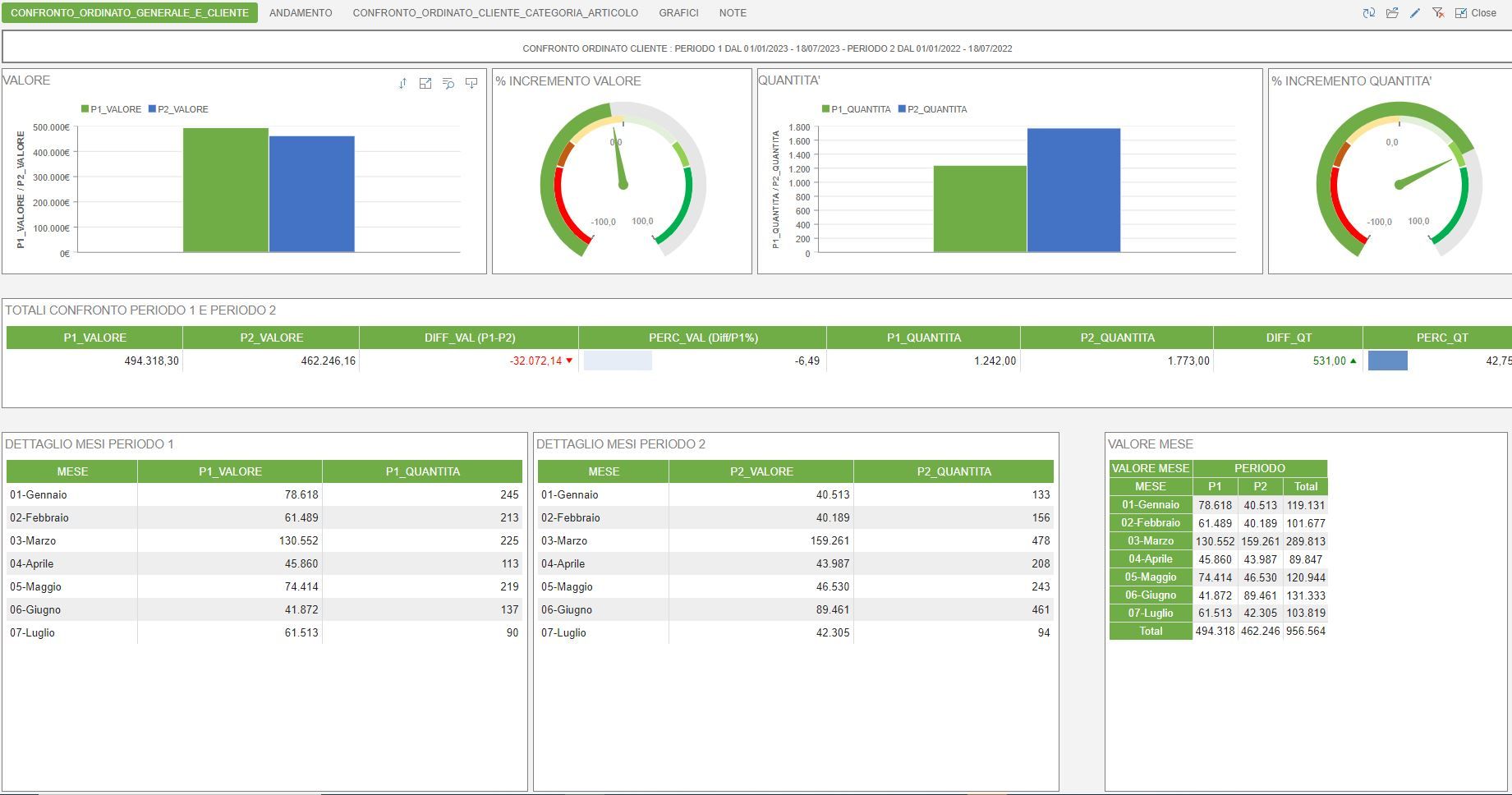The image size is (1512, 795).
Task: Click the magnifier list icon in VALORE panel
Action: pos(448,84)
